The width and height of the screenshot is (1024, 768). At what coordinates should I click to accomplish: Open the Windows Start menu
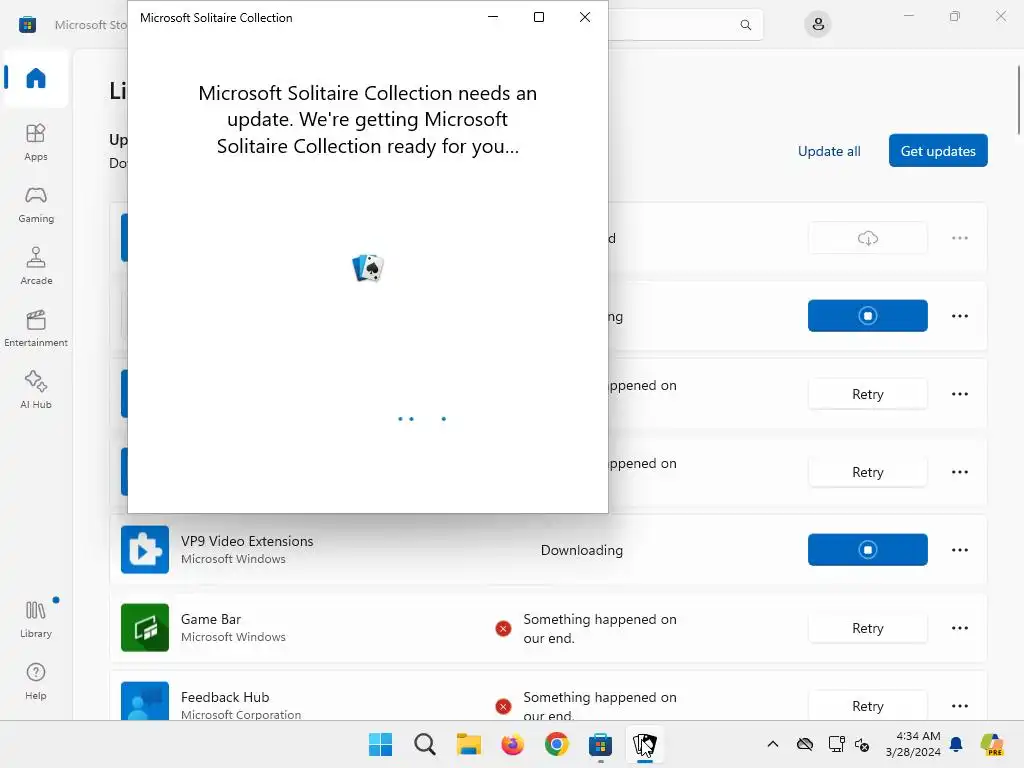380,744
